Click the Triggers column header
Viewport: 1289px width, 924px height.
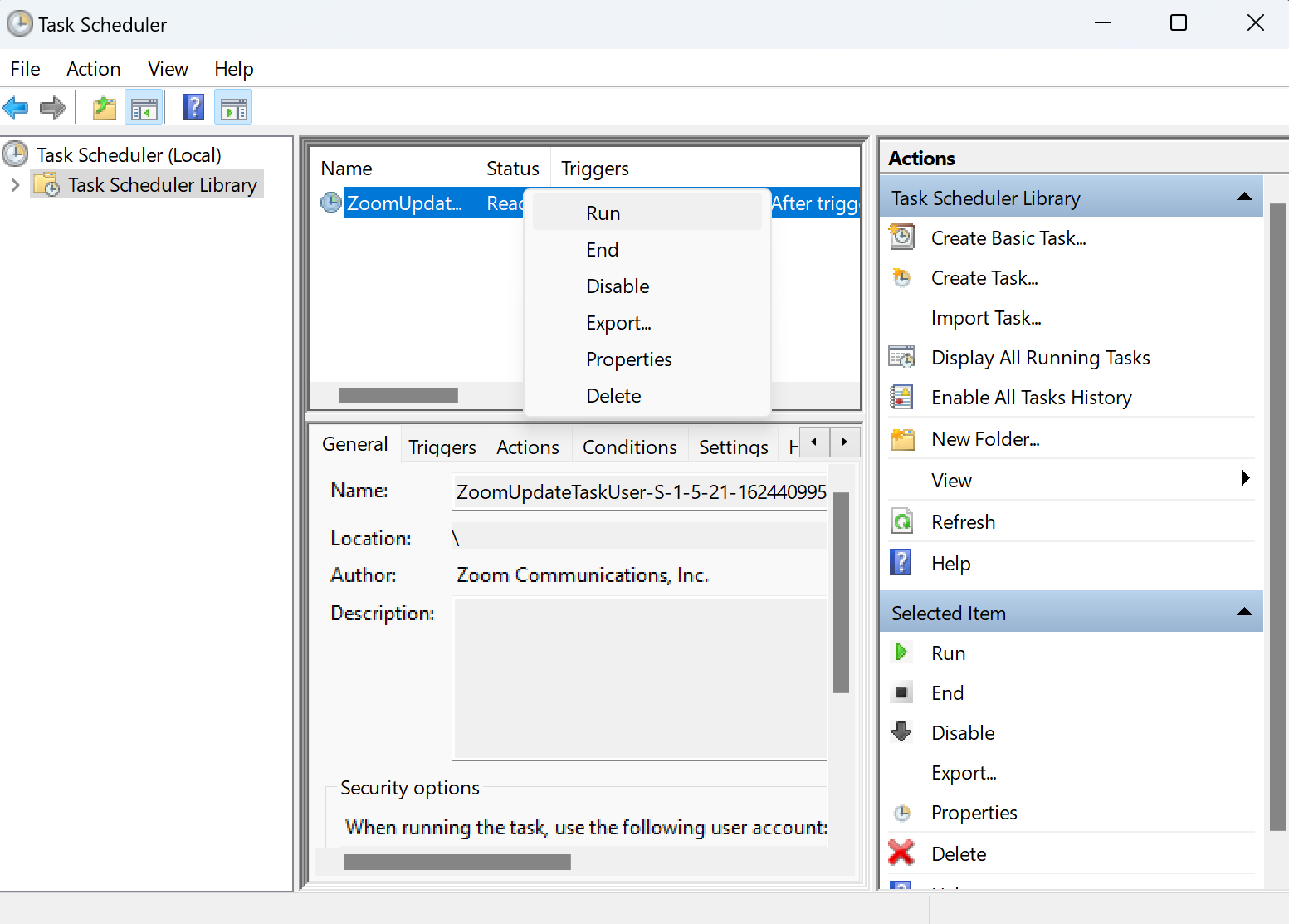point(706,169)
